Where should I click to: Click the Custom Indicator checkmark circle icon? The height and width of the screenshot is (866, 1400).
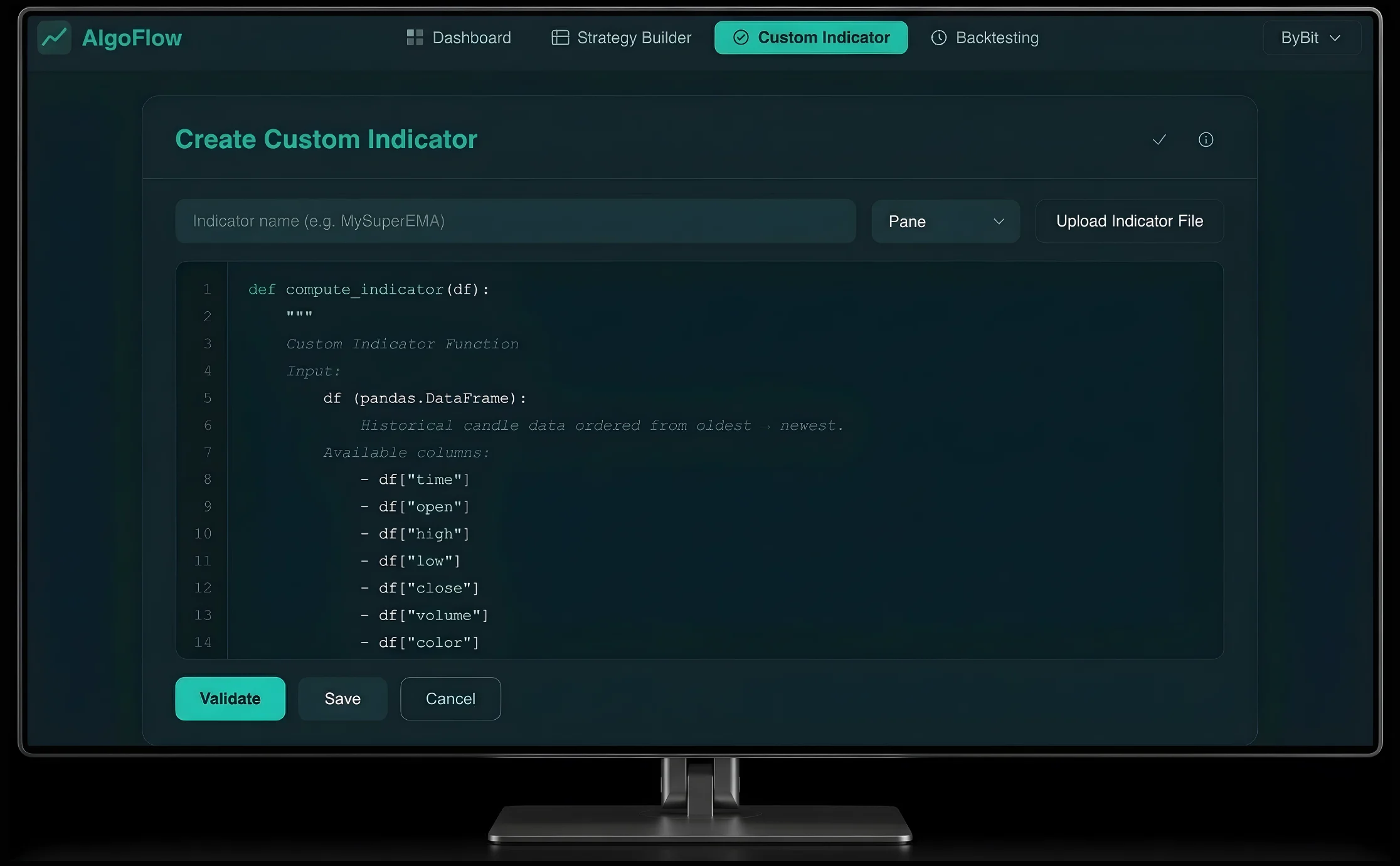(741, 37)
